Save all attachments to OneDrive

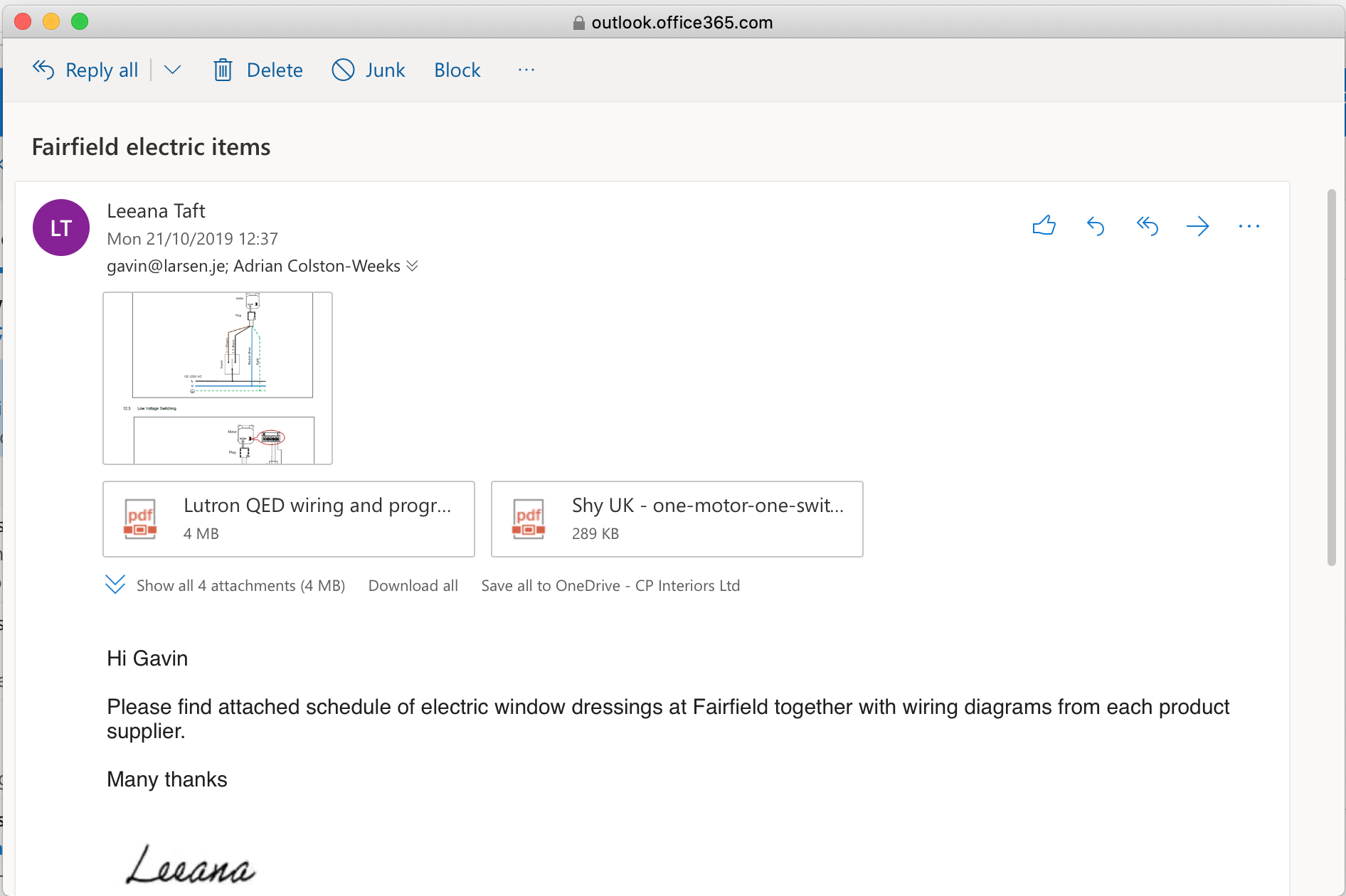pyautogui.click(x=610, y=585)
